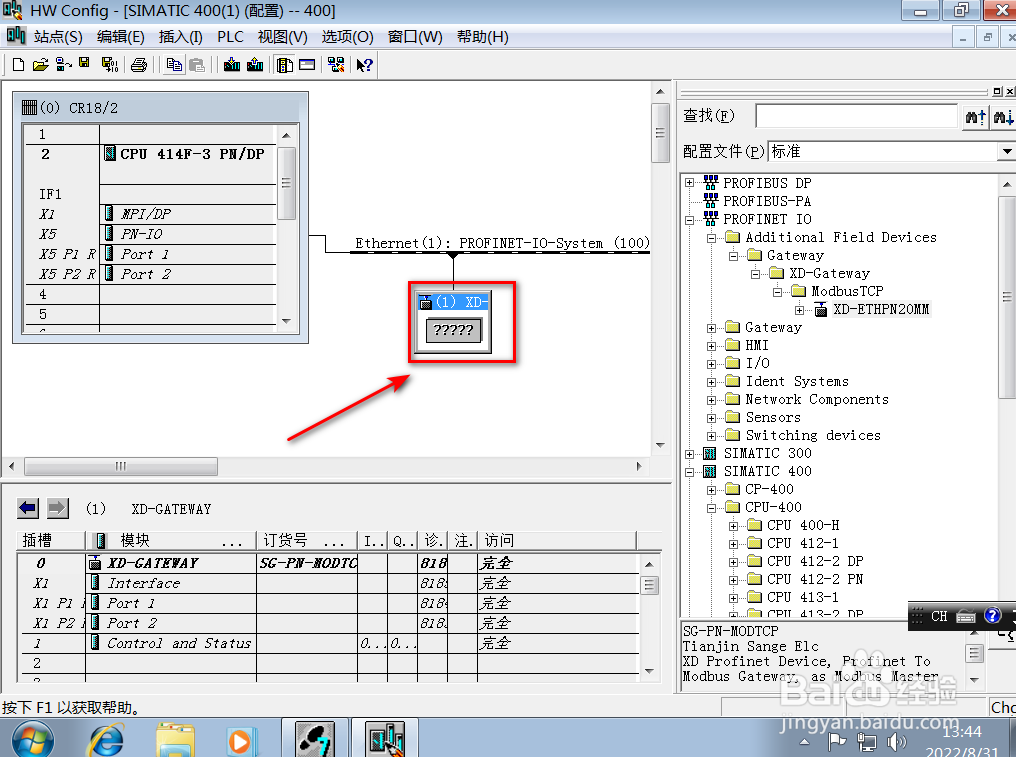
Task: Collapse Additional Field Devices folder
Action: tap(711, 238)
